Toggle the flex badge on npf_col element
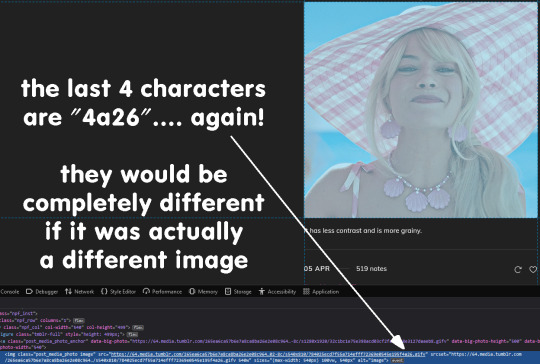Screen dimensions: 540x364 138,327
